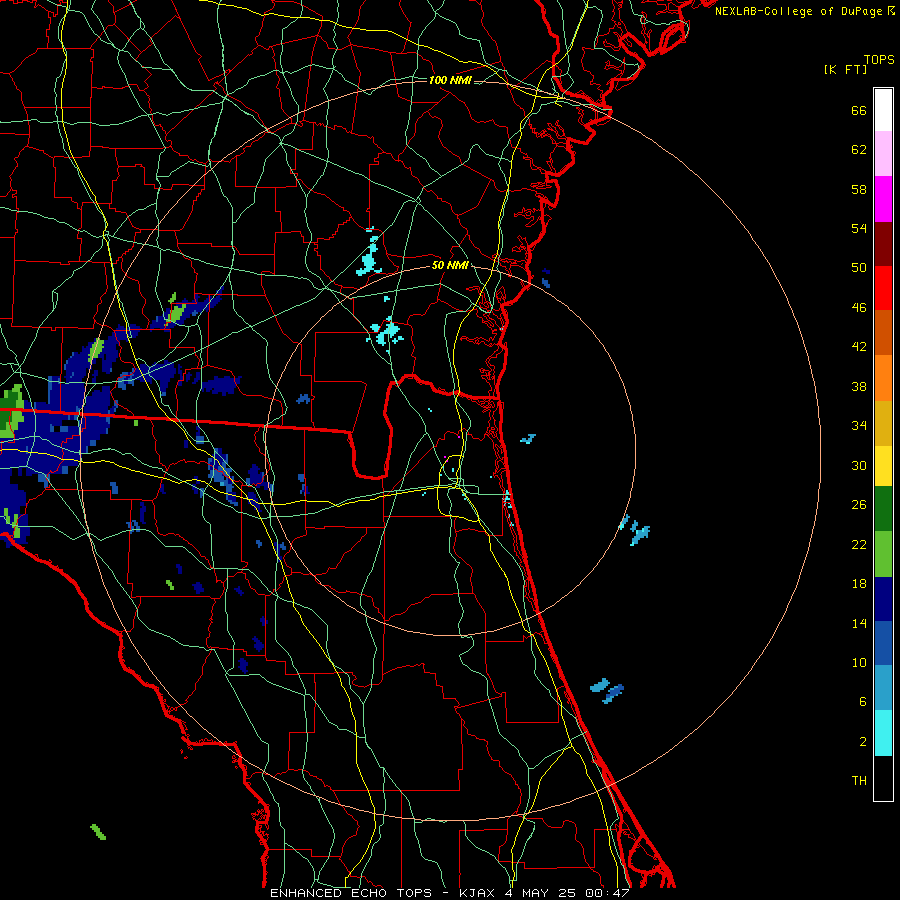Click the 50 legend value on the scale

pyautogui.click(x=859, y=268)
